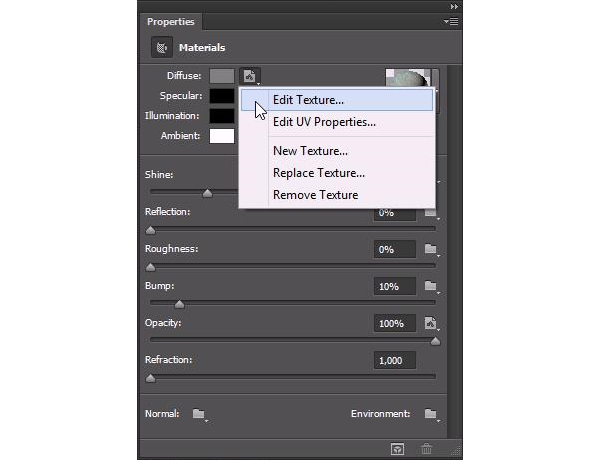
Task: Click the Diffuse texture icon
Action: pos(251,76)
